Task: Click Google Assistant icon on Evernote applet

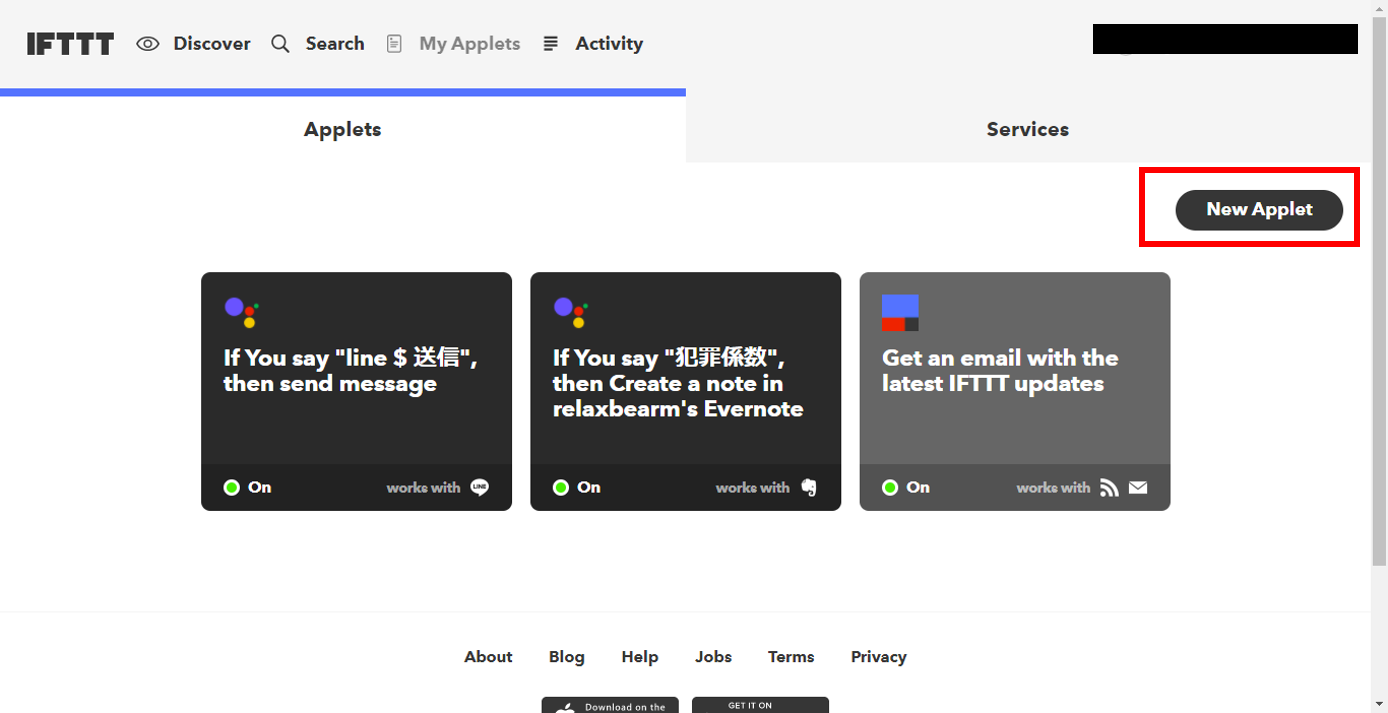Action: pyautogui.click(x=570, y=312)
